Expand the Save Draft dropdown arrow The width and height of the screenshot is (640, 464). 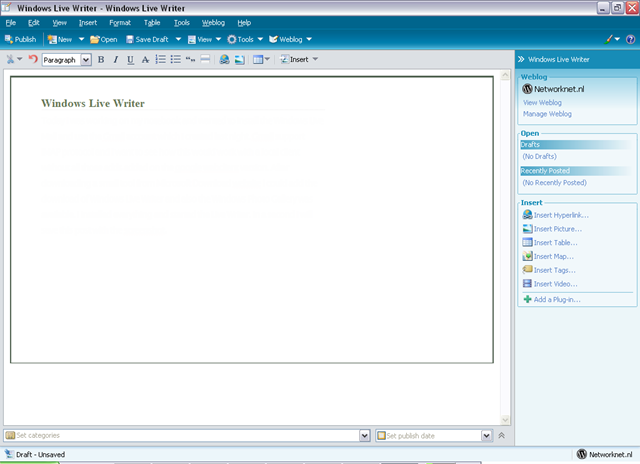point(178,39)
